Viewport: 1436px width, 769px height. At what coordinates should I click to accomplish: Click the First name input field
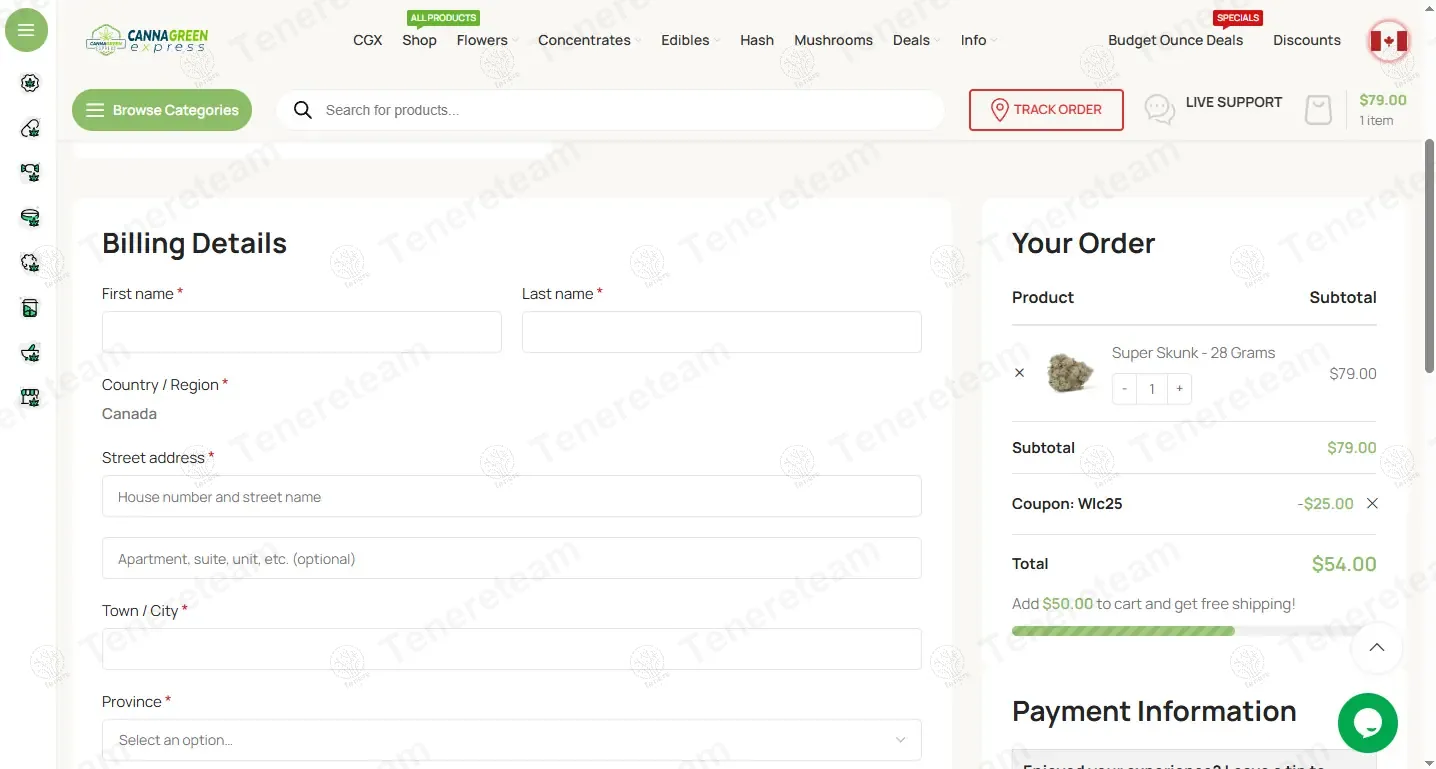click(302, 332)
